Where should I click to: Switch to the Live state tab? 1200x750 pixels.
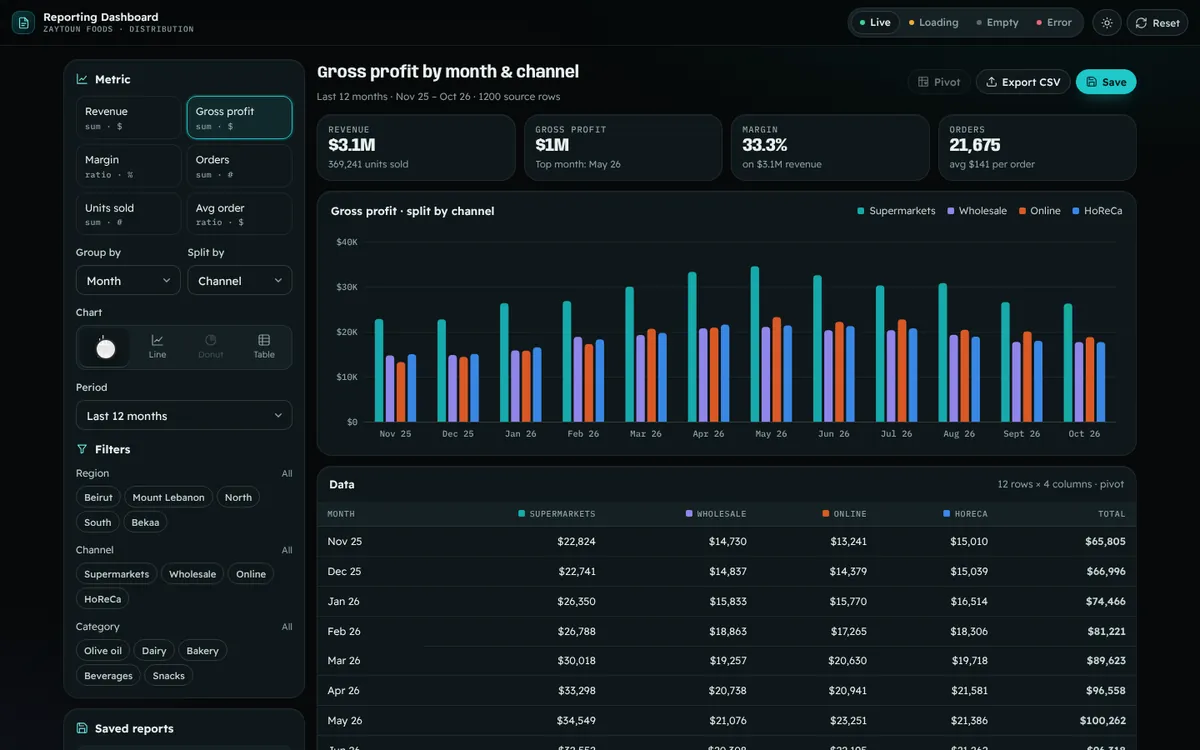tap(874, 23)
